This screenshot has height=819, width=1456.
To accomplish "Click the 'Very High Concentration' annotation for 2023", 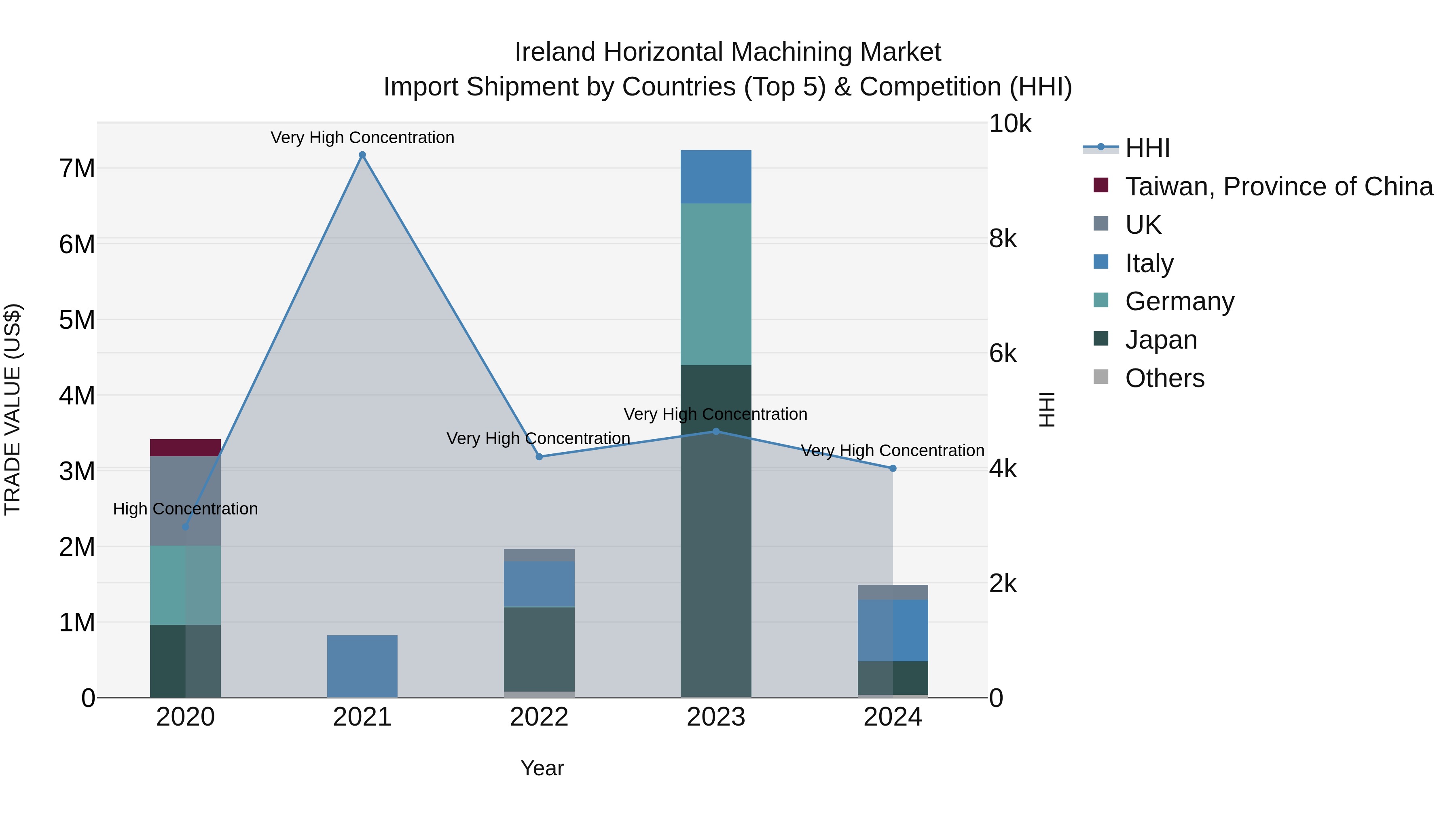I will (715, 414).
